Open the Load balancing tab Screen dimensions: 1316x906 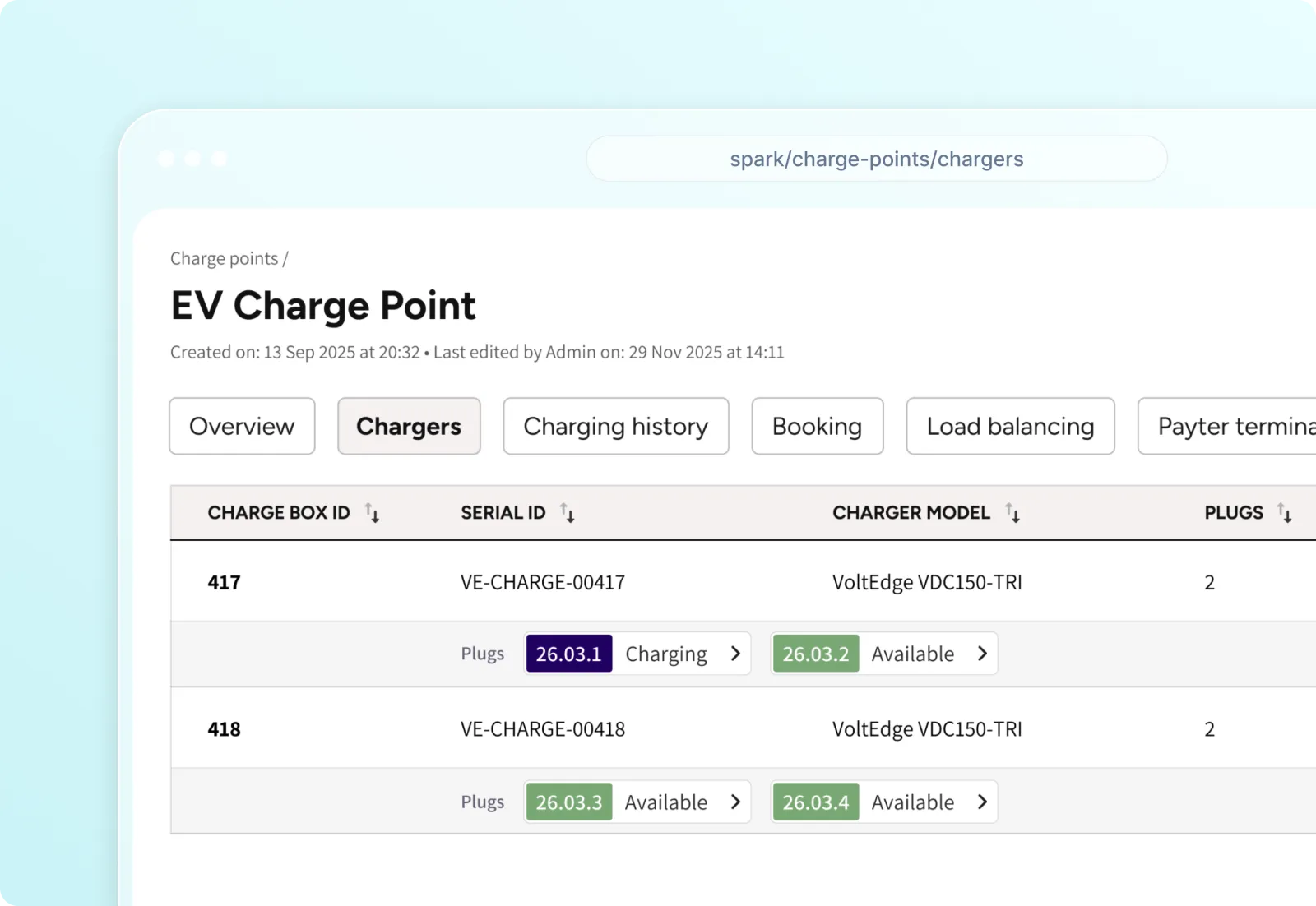[x=1010, y=426]
